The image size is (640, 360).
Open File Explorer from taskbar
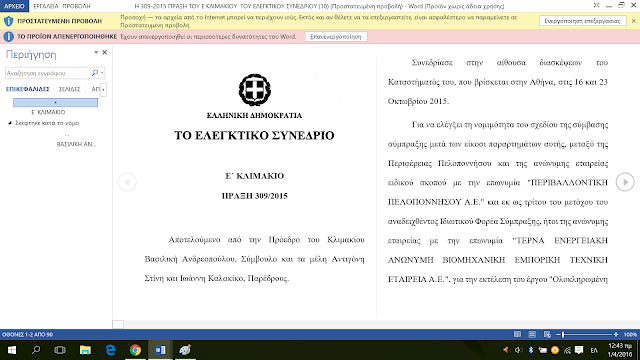(85, 350)
